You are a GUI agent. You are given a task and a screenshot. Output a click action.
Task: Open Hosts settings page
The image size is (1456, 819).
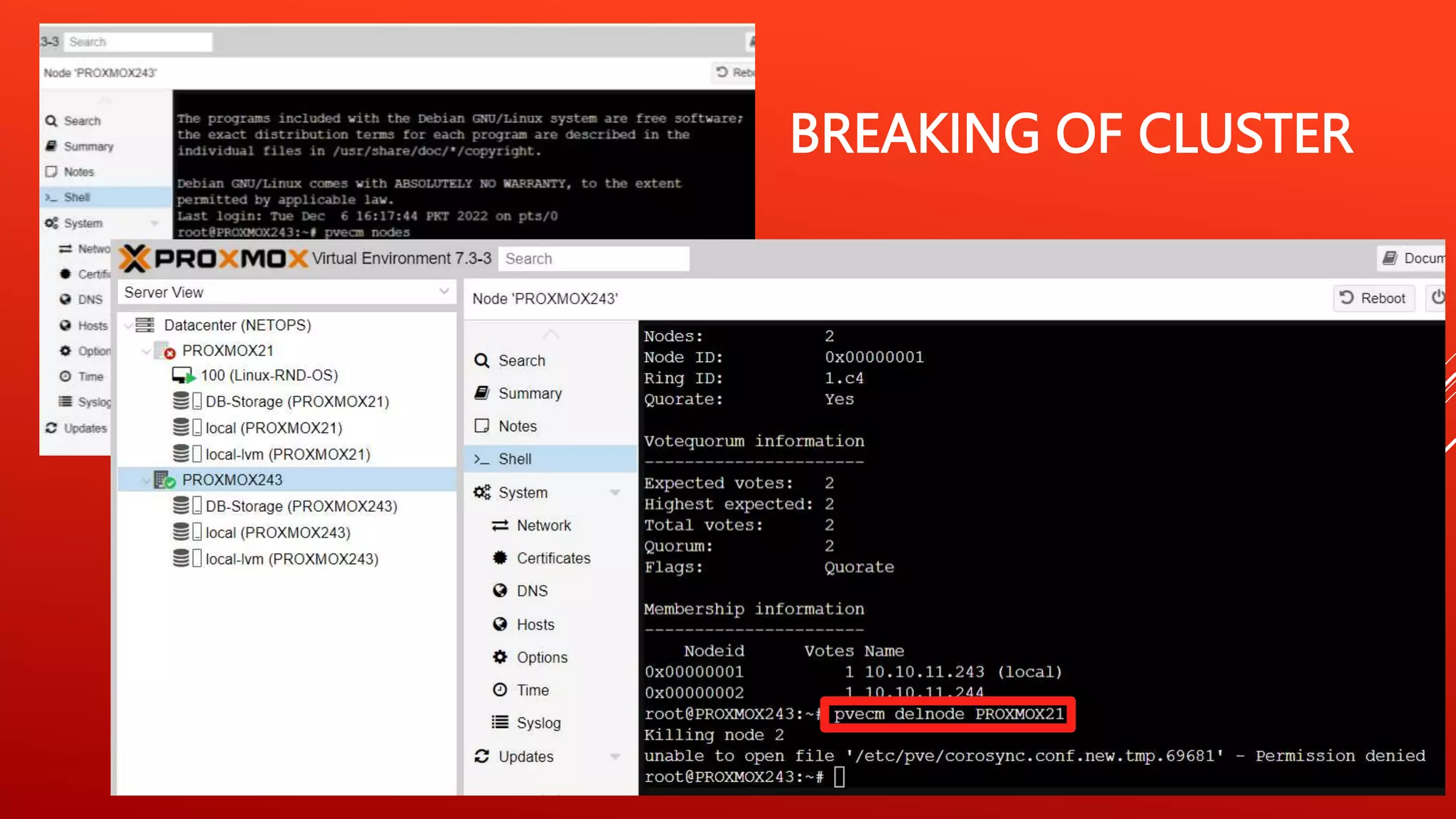(x=550, y=624)
